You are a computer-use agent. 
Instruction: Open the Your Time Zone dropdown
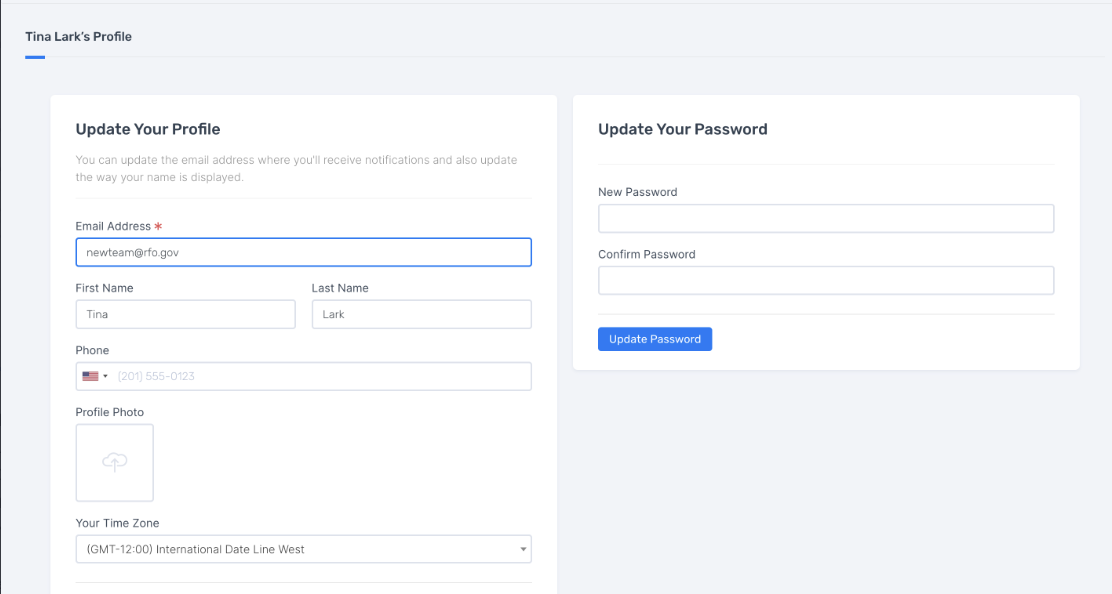[x=304, y=549]
